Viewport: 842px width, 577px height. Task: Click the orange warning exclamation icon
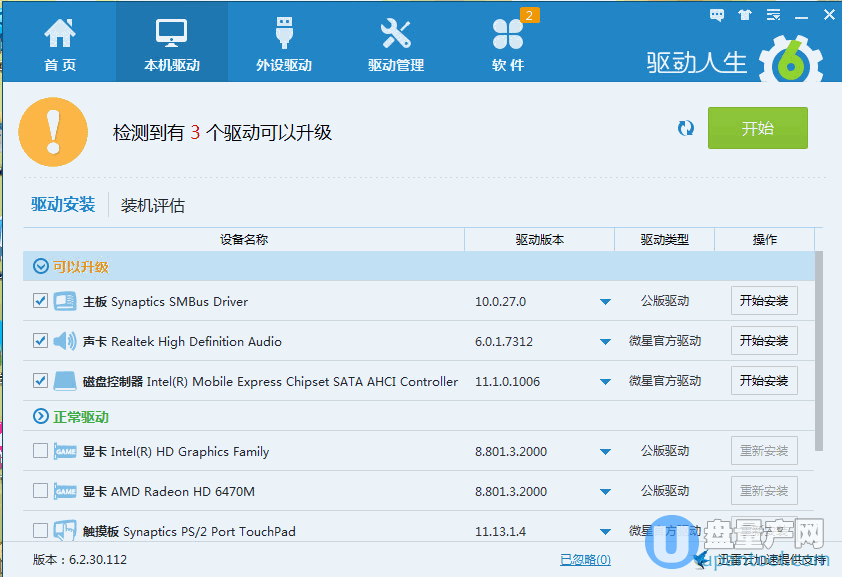53,132
